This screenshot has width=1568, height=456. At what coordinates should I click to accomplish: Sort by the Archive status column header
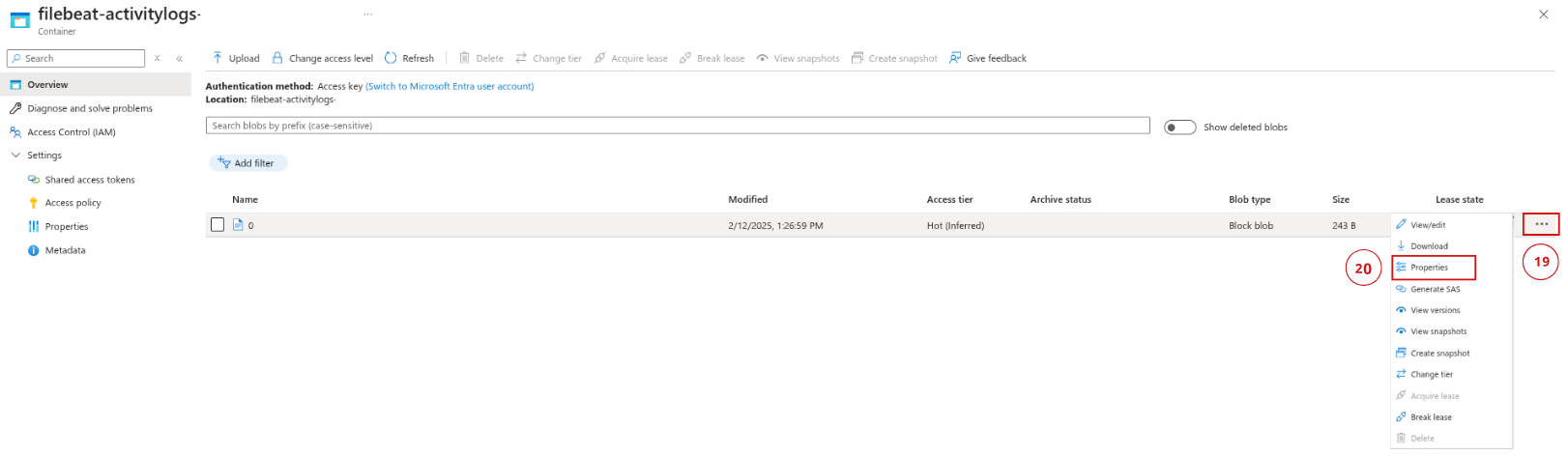coord(1060,199)
